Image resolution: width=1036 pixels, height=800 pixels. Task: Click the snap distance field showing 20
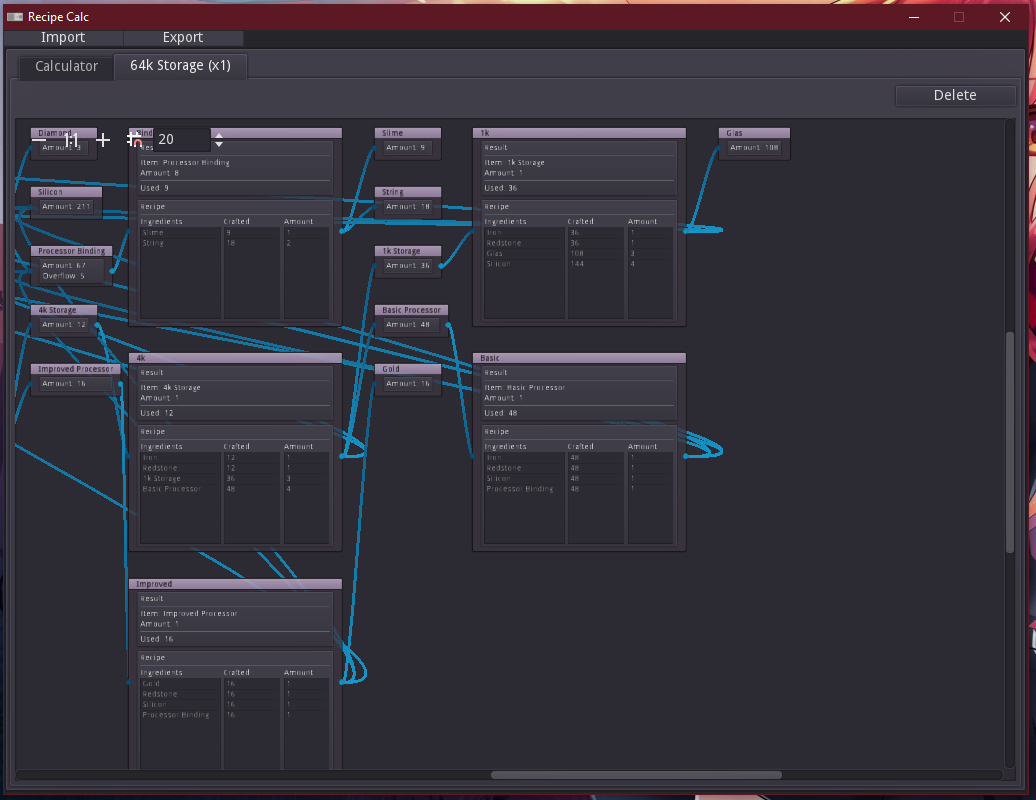click(x=180, y=140)
